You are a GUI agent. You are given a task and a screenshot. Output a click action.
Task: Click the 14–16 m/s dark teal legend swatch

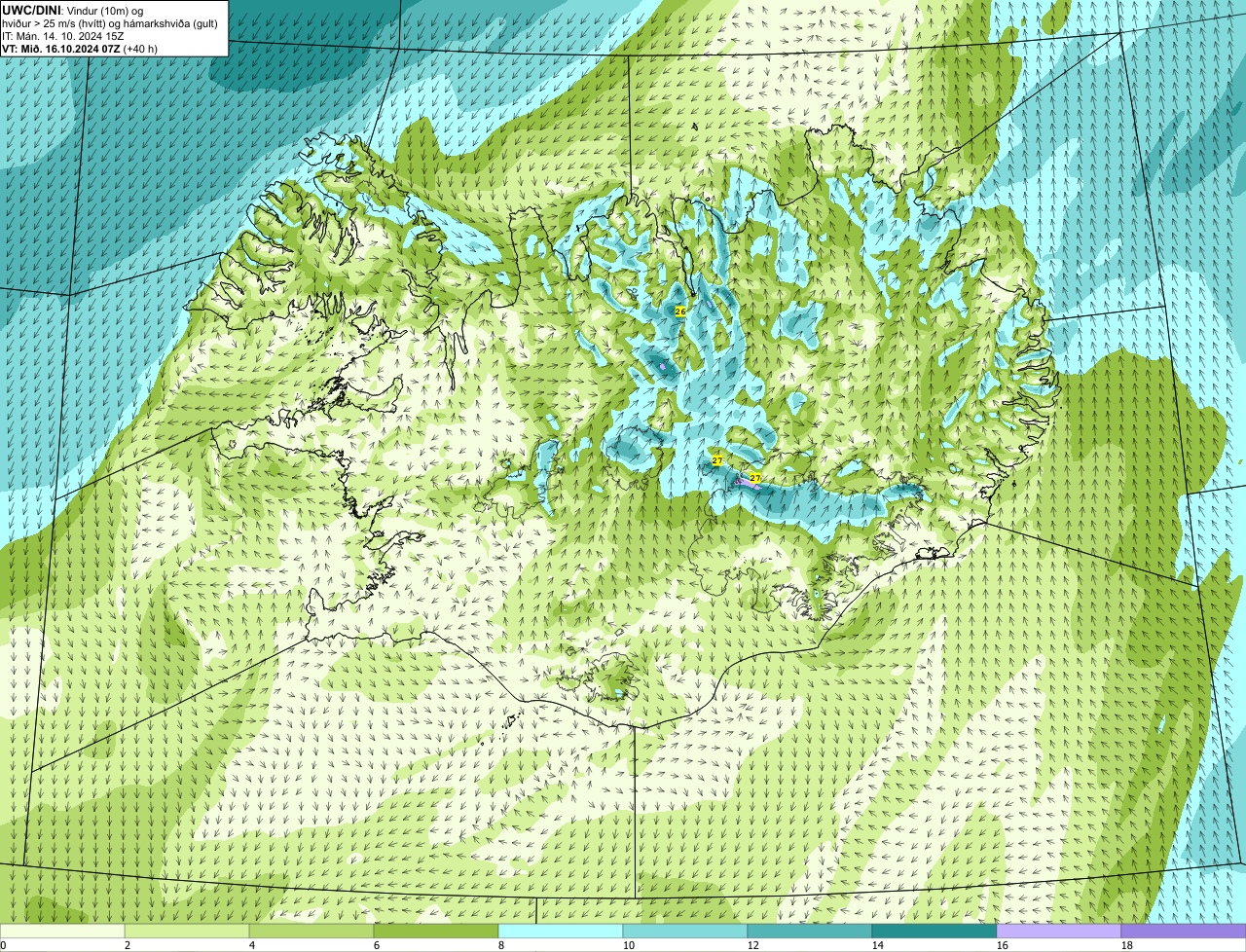click(934, 931)
